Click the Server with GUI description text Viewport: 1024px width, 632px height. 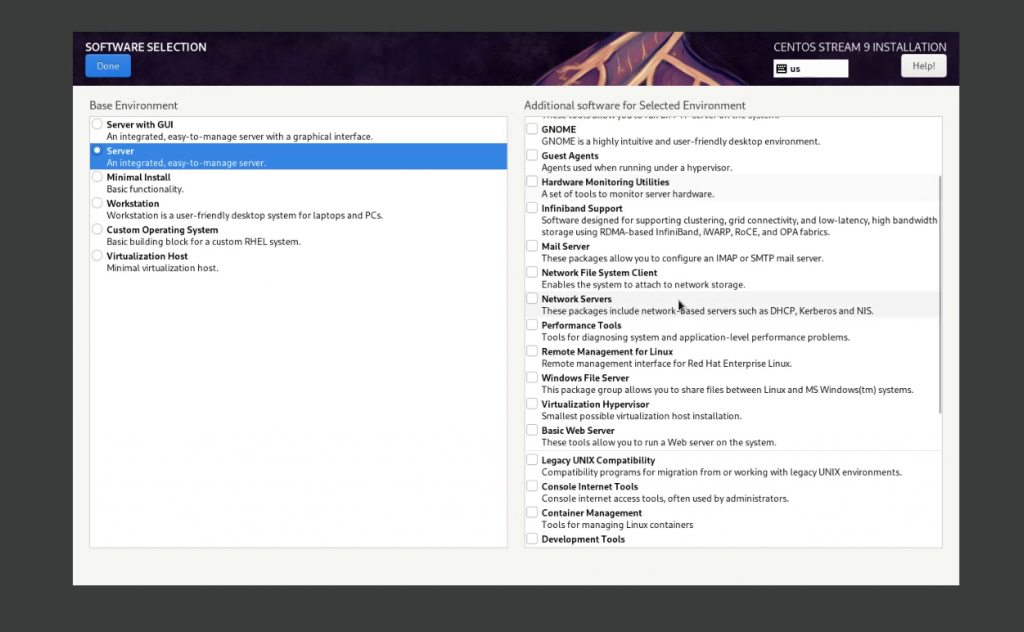240,136
